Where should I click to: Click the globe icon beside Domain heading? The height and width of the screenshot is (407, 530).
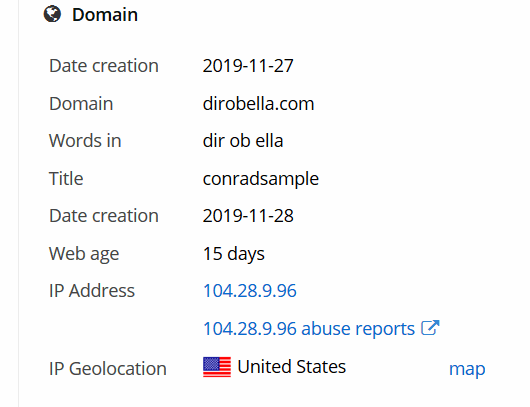pyautogui.click(x=52, y=14)
